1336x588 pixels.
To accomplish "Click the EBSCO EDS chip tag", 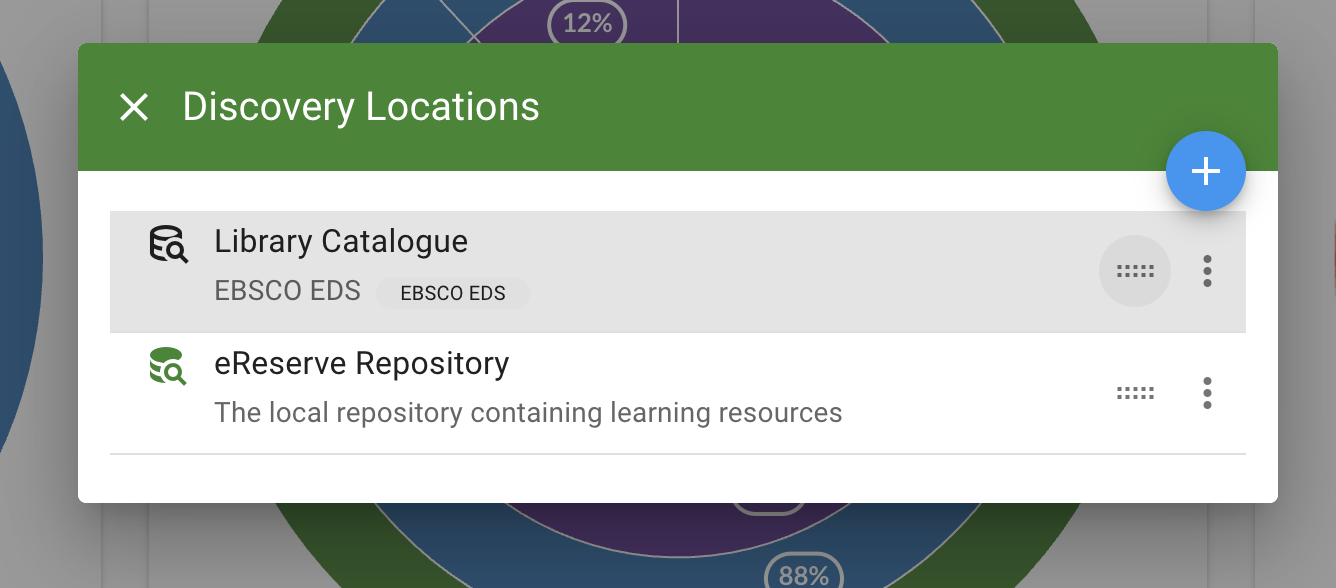I will click(x=453, y=293).
